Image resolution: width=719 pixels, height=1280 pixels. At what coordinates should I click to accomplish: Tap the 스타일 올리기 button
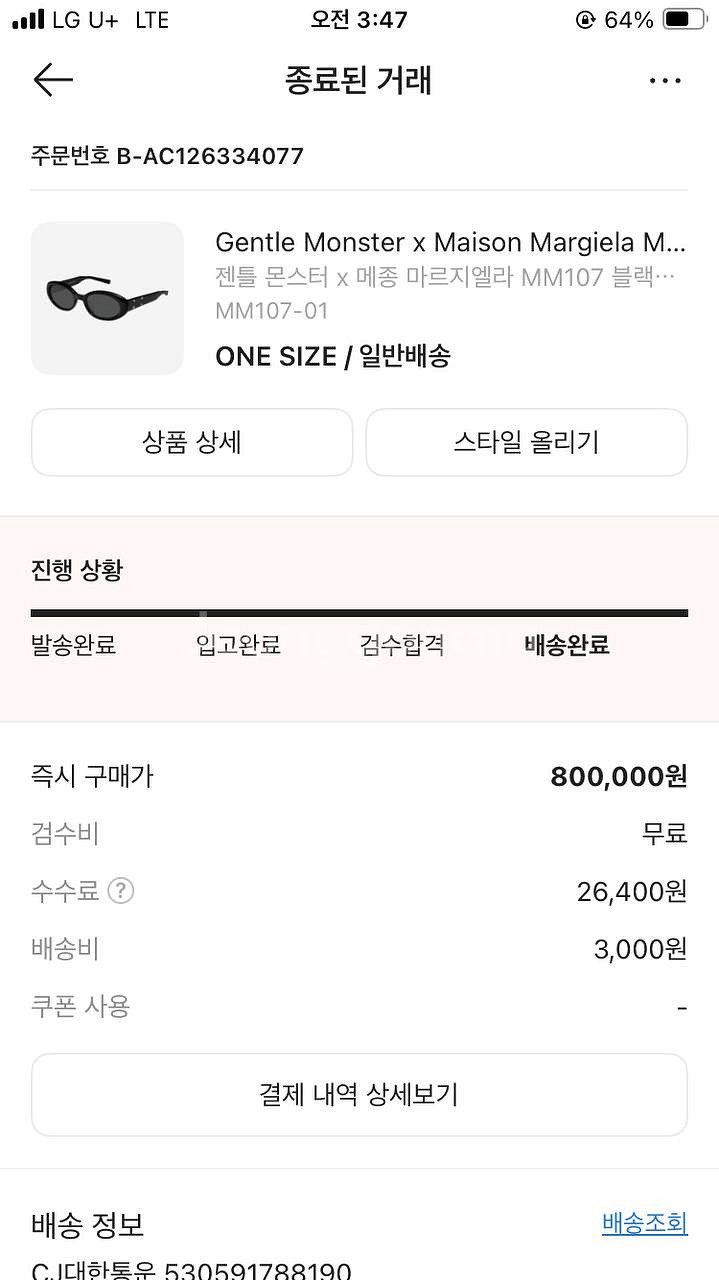click(526, 442)
